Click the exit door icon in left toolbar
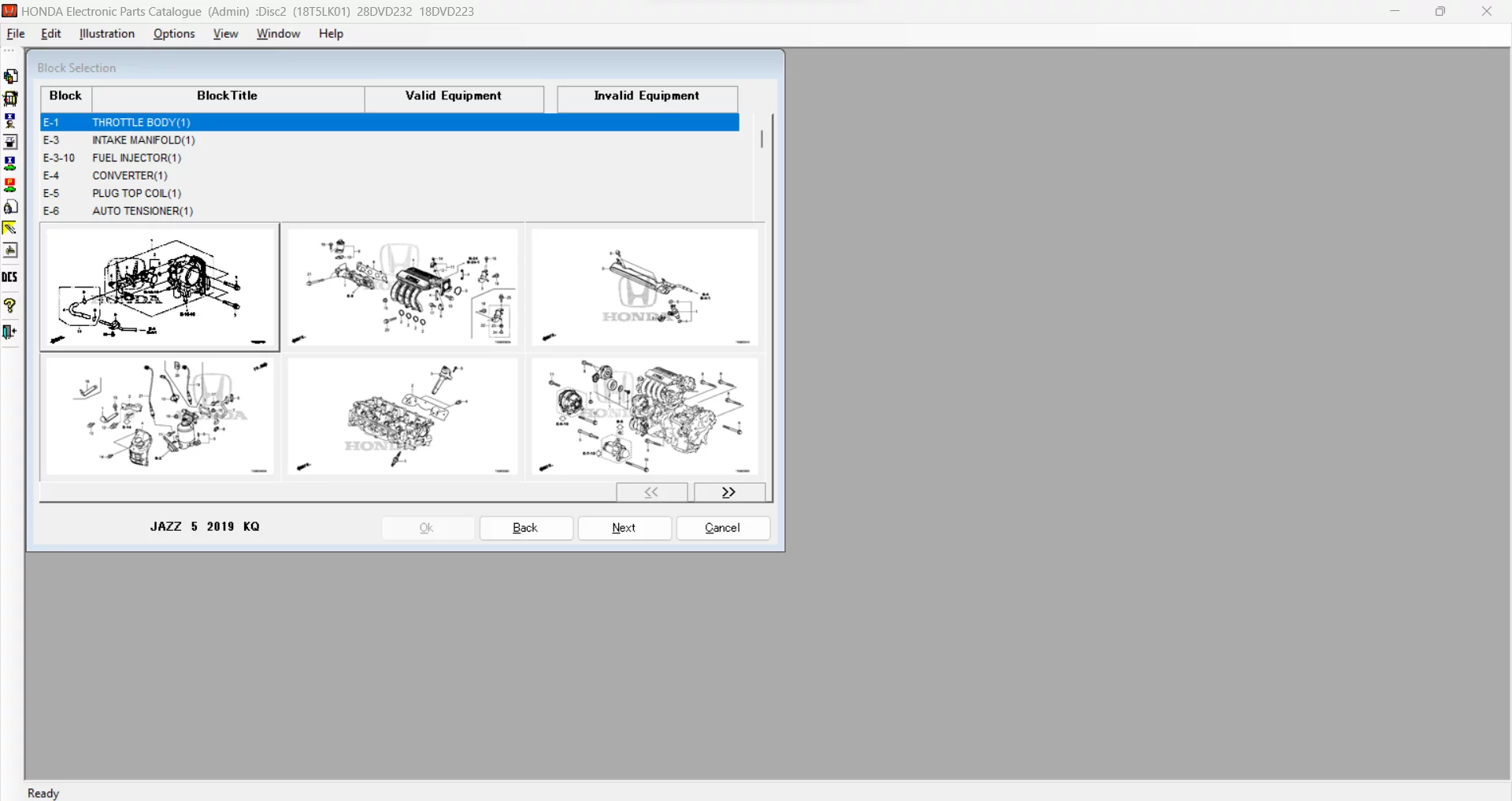The image size is (1512, 801). [x=10, y=332]
